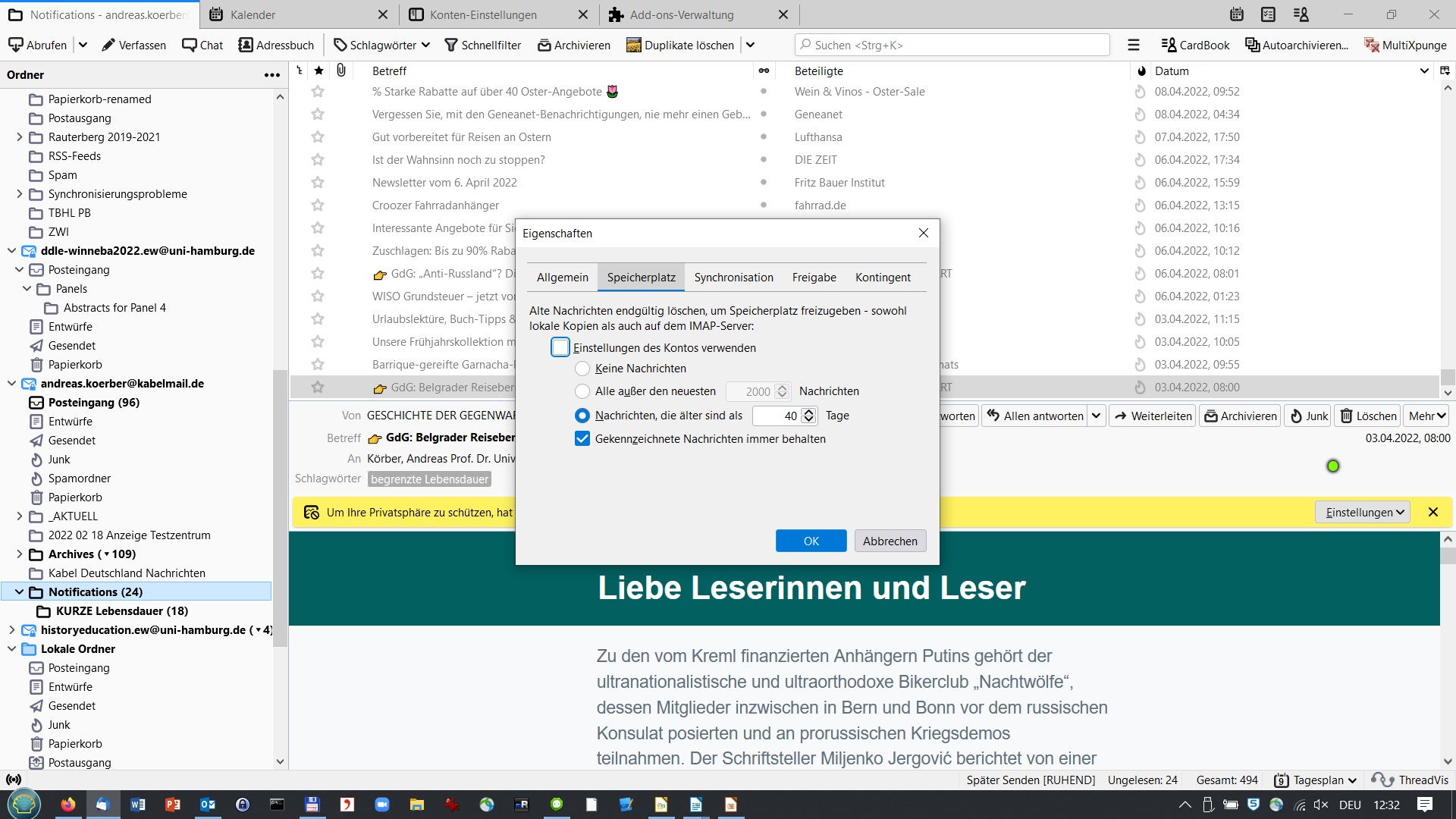Viewport: 1456px width, 819px height.
Task: Select the Keine Nachrichten radio option
Action: [582, 369]
